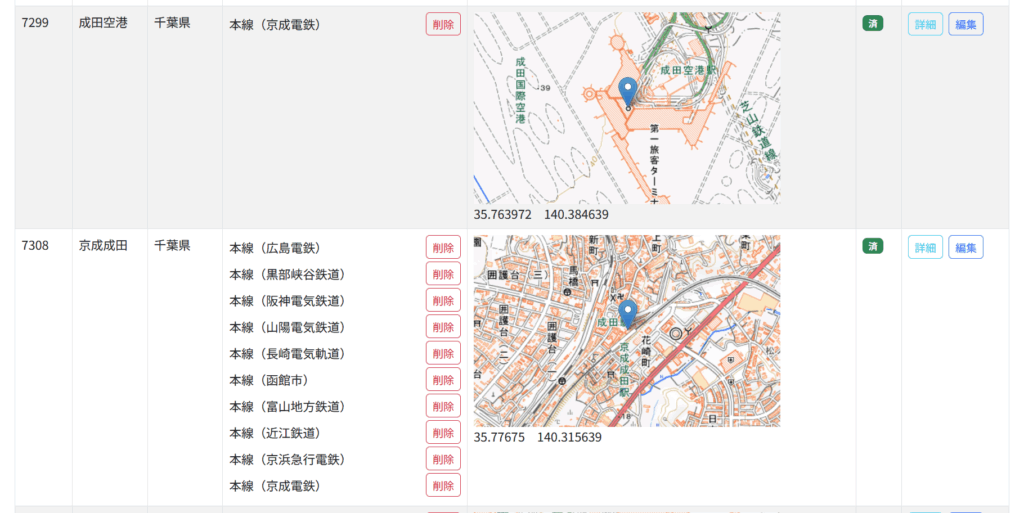1024x513 pixels.
Task: Delete 本線（富山地方鉄道）line entry
Action: point(443,406)
